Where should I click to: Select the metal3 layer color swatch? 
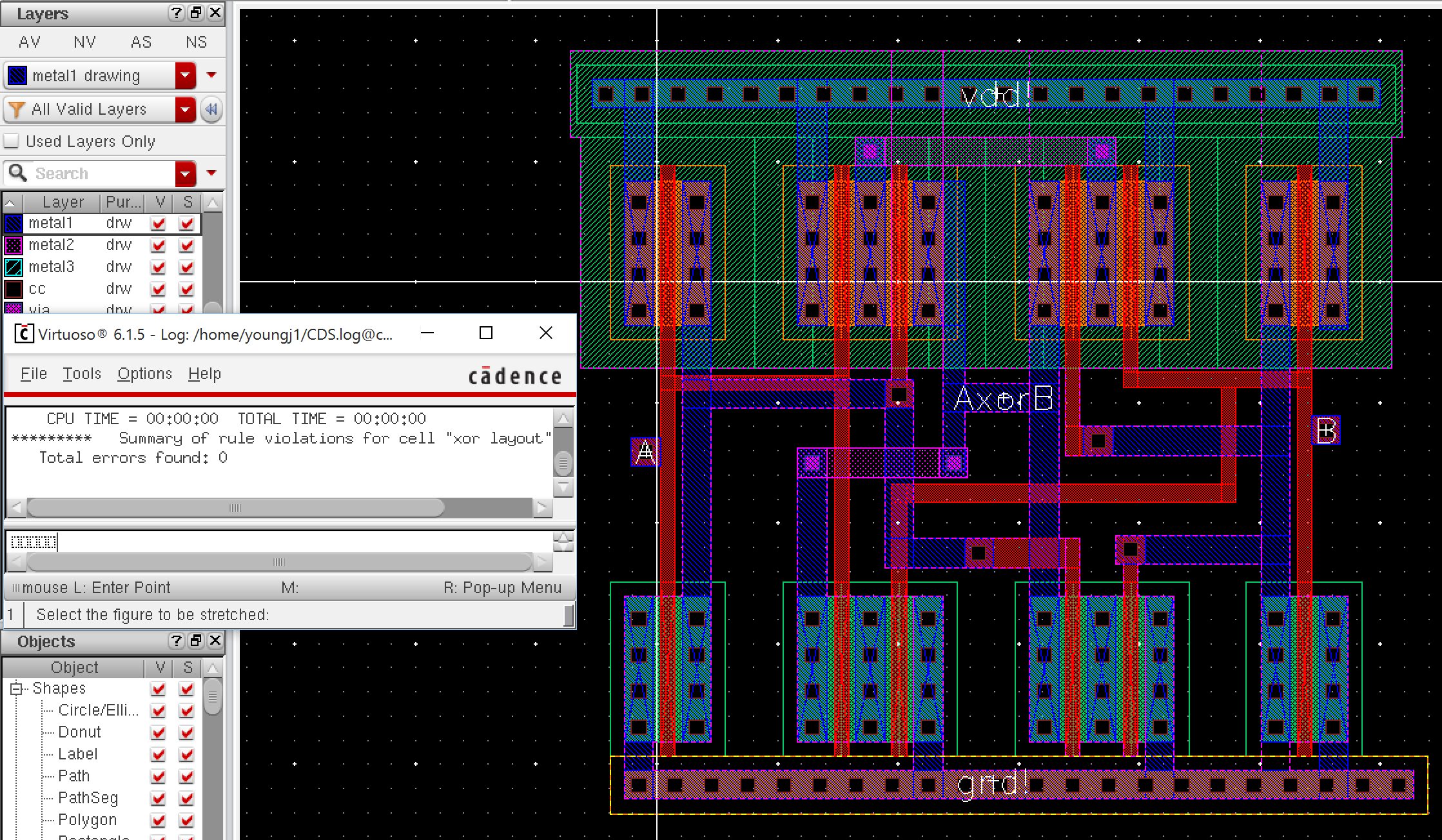click(x=14, y=267)
